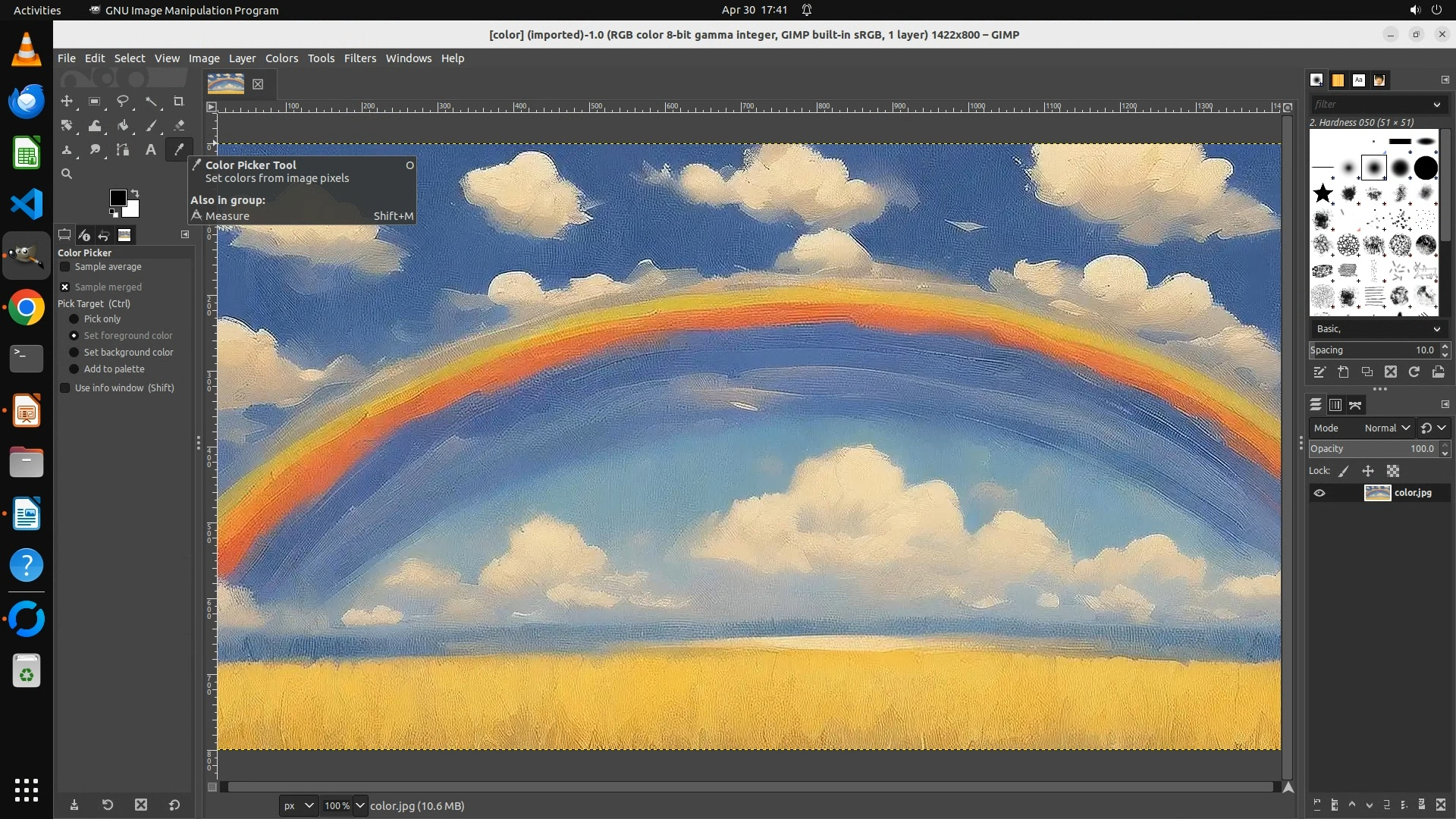Select the Zoom magnifier tool

67,174
